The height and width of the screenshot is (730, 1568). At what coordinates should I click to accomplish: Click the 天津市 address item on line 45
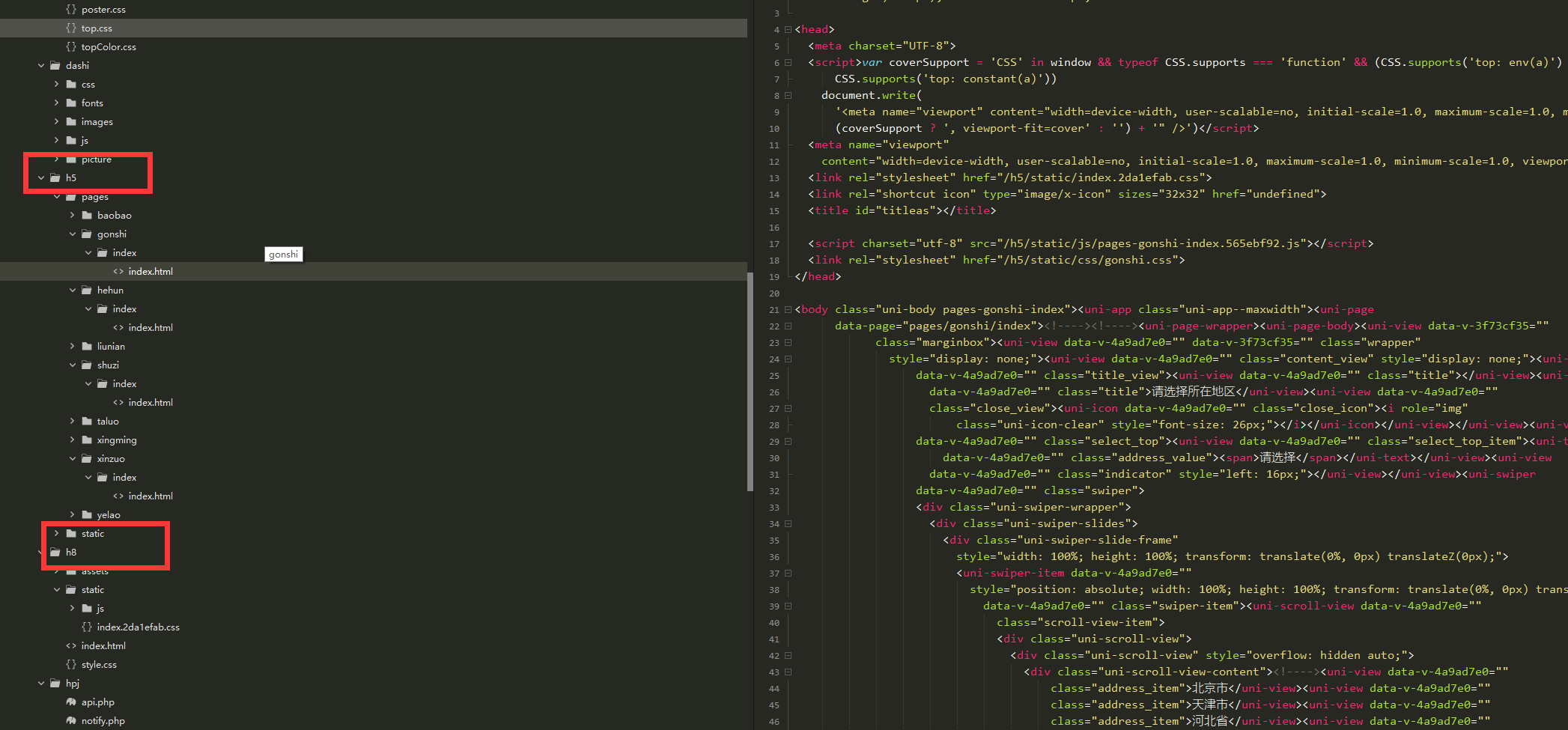[1211, 705]
